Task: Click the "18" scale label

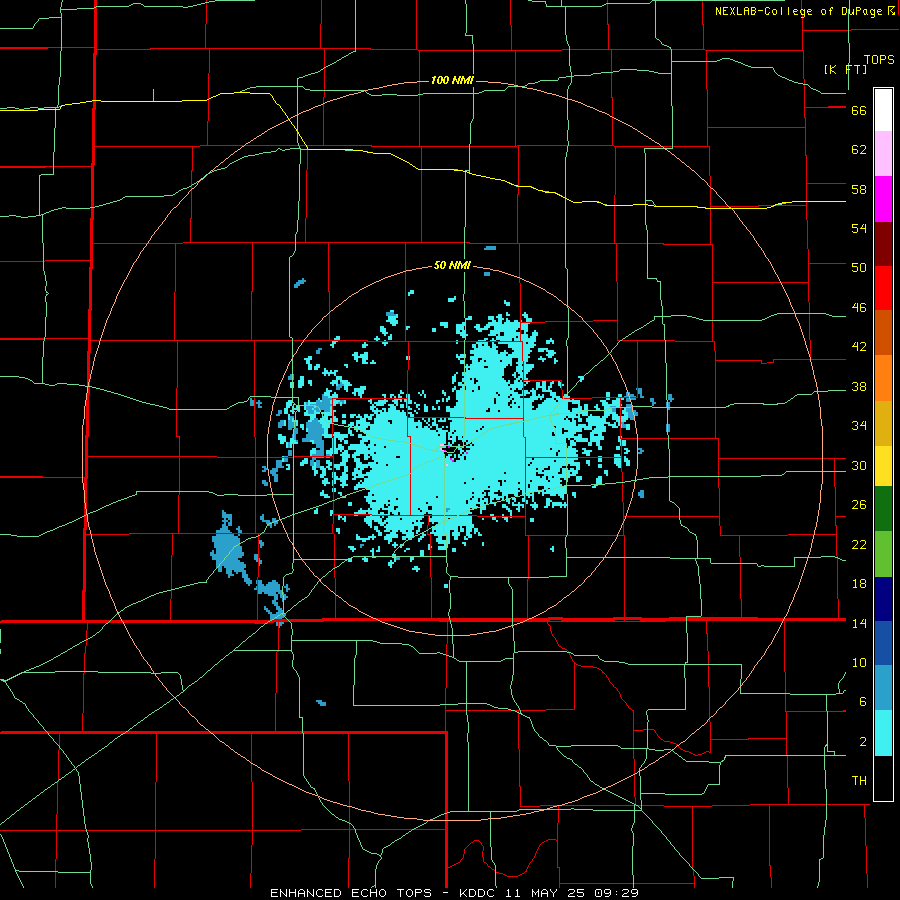Action: tap(859, 584)
